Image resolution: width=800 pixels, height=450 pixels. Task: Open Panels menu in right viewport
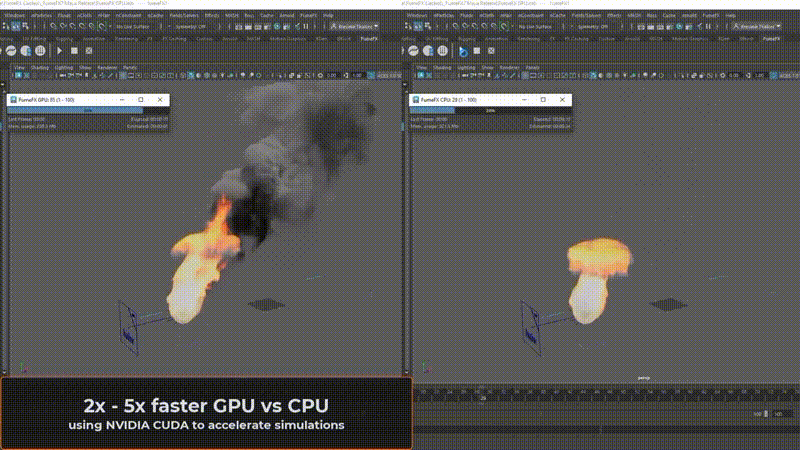tap(532, 67)
